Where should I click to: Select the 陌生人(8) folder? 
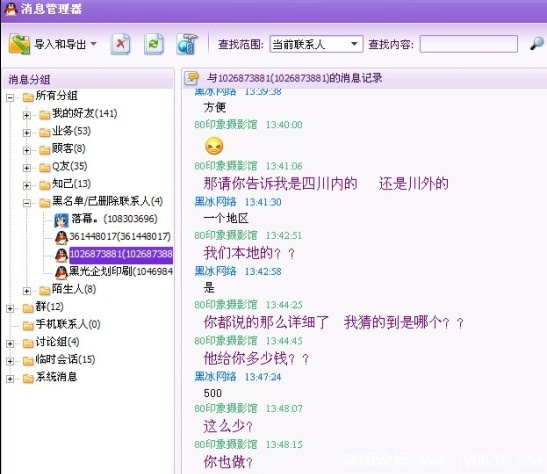point(74,289)
